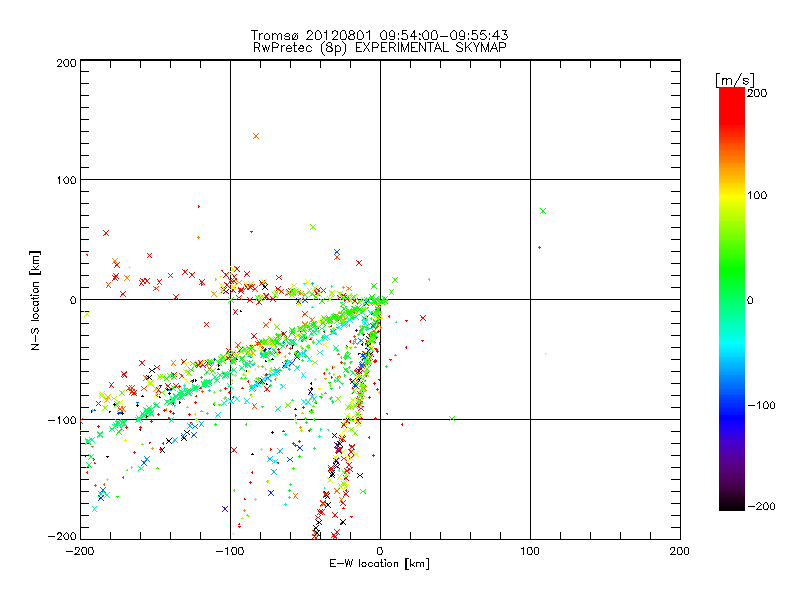Select the '-100' tick label on the color bar
Image resolution: width=800 pixels, height=600 pixels.
click(x=761, y=406)
